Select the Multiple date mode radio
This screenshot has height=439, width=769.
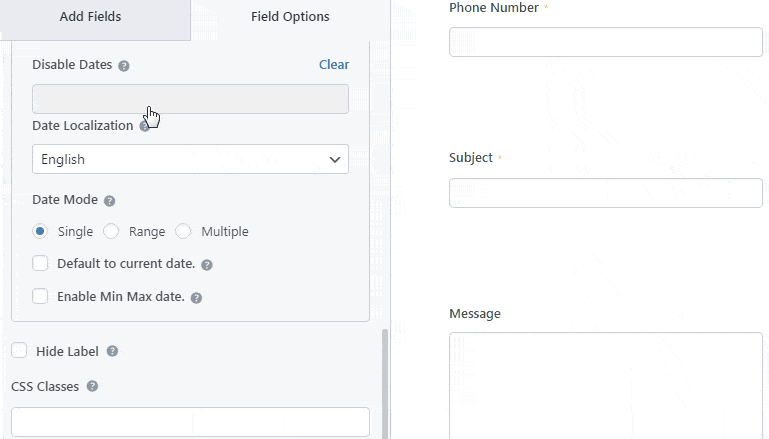click(x=183, y=231)
